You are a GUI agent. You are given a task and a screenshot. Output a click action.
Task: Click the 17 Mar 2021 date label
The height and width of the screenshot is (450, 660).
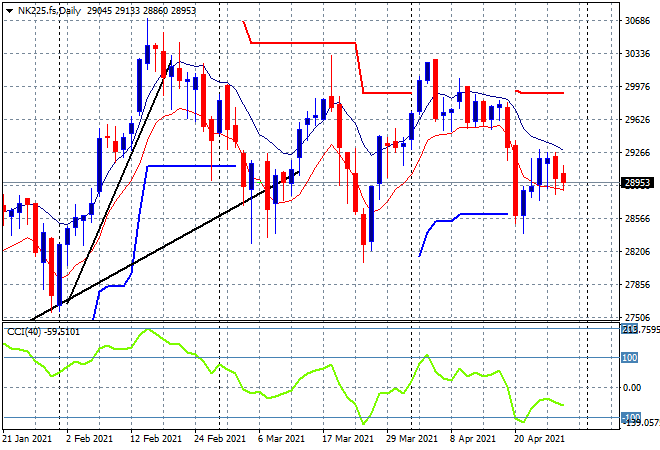click(348, 439)
